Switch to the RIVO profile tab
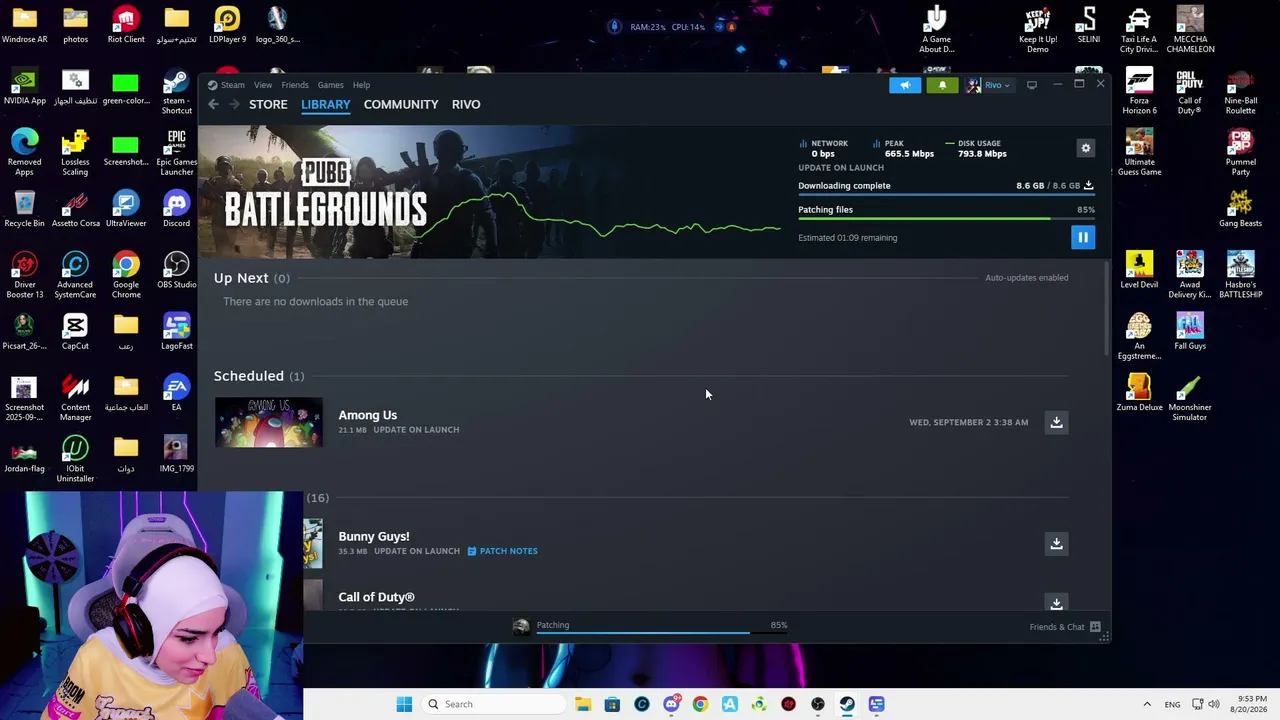The width and height of the screenshot is (1280, 720). coord(466,104)
